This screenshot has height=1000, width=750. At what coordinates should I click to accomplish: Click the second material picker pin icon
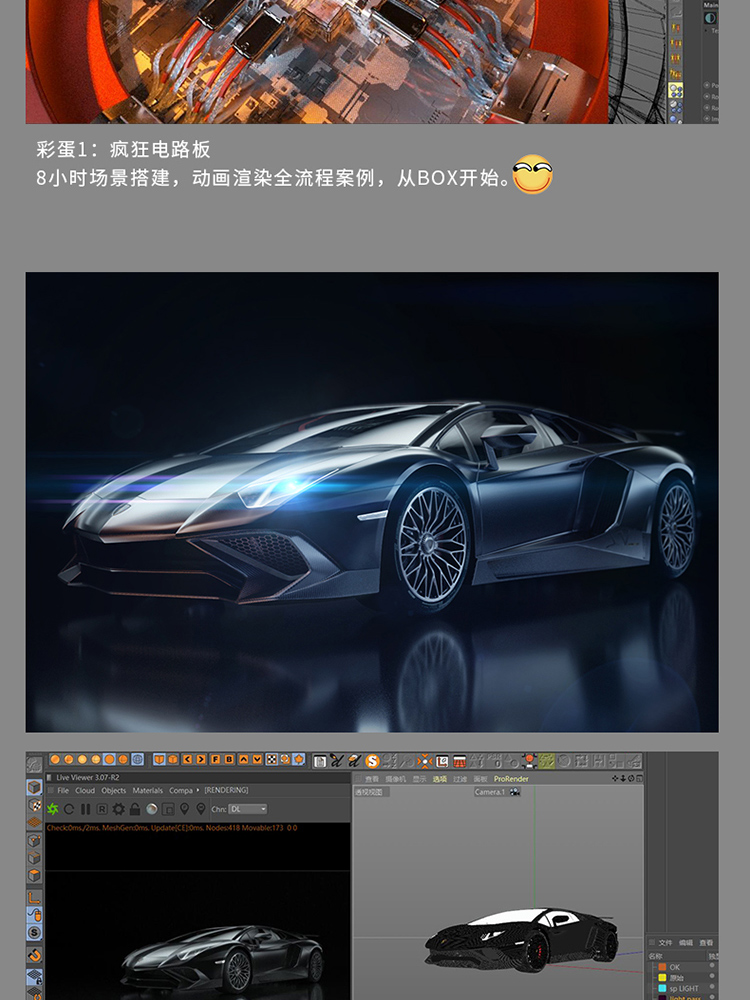point(201,809)
